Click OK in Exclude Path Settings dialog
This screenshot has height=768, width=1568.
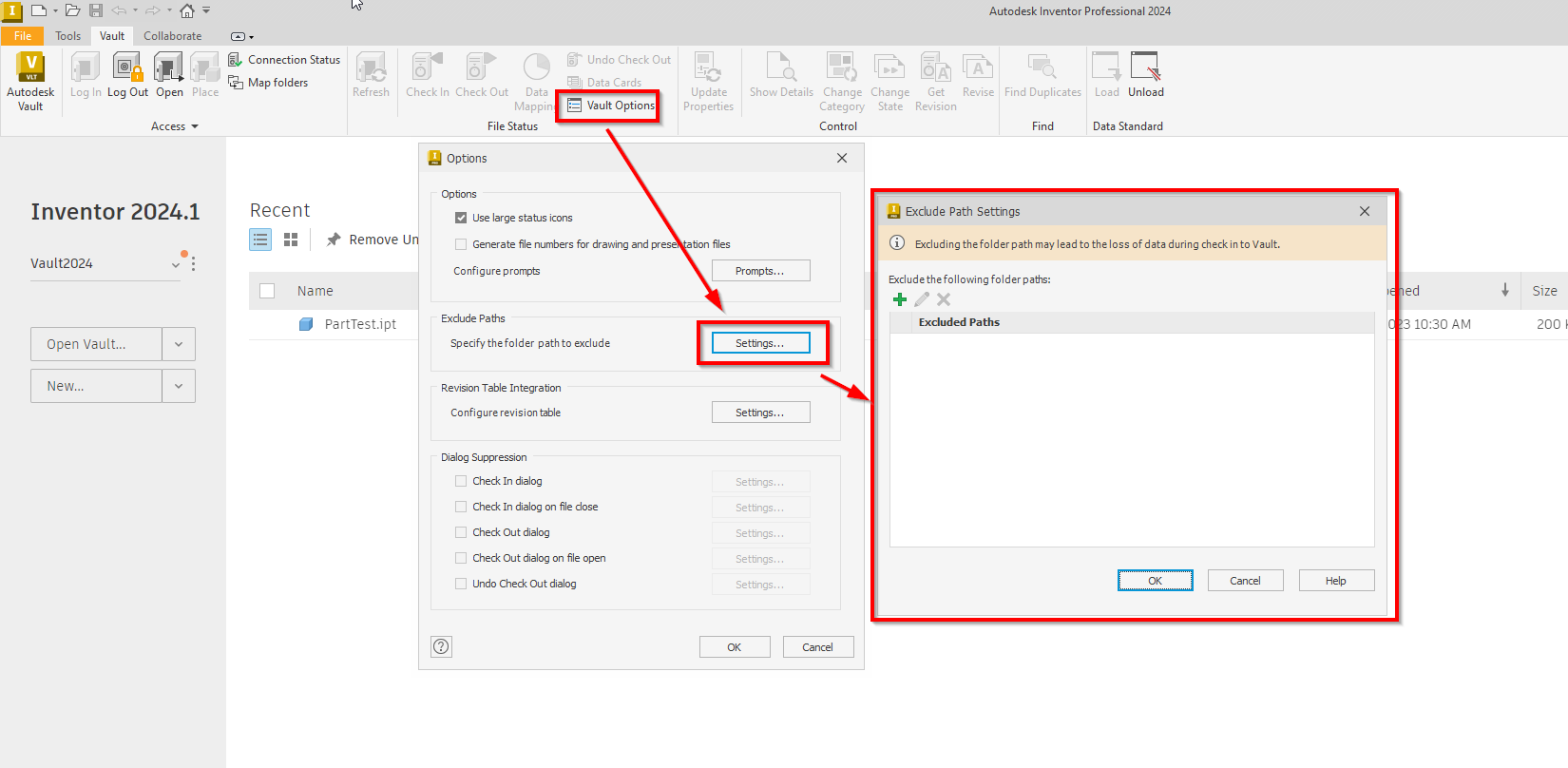[x=1156, y=581]
